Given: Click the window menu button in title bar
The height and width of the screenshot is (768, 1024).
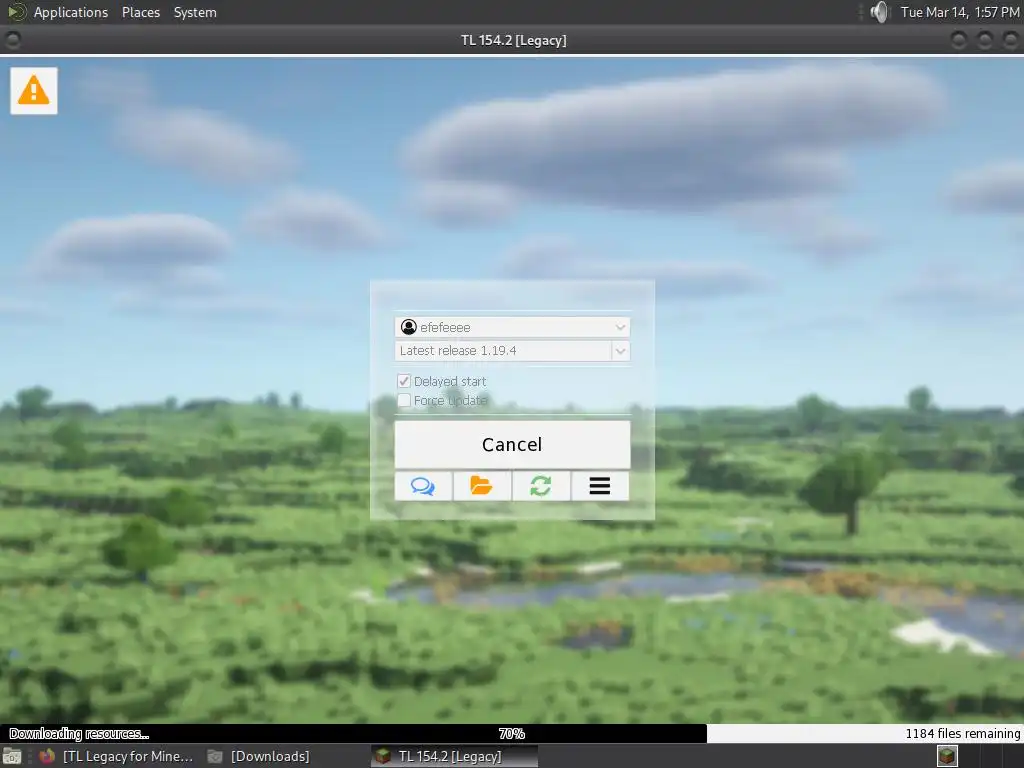Looking at the screenshot, I should click(12, 40).
